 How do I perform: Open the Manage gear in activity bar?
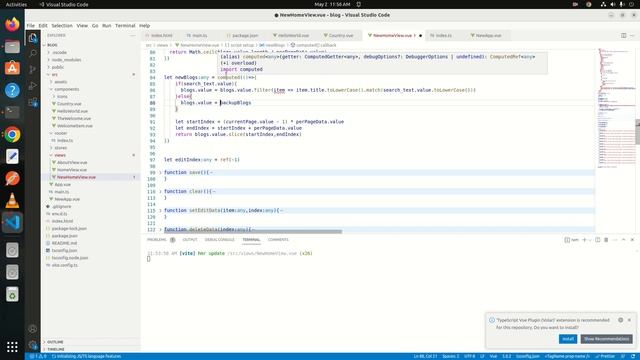tap(33, 345)
